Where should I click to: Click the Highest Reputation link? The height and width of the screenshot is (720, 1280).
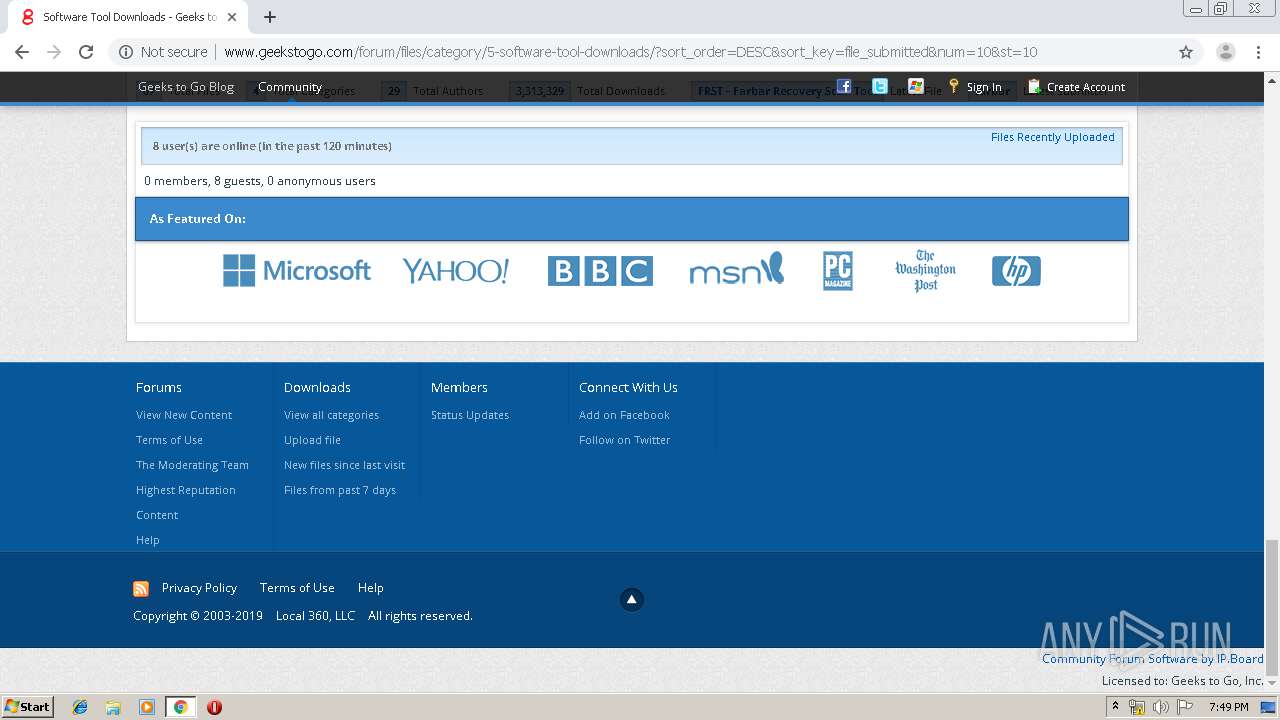click(x=186, y=490)
